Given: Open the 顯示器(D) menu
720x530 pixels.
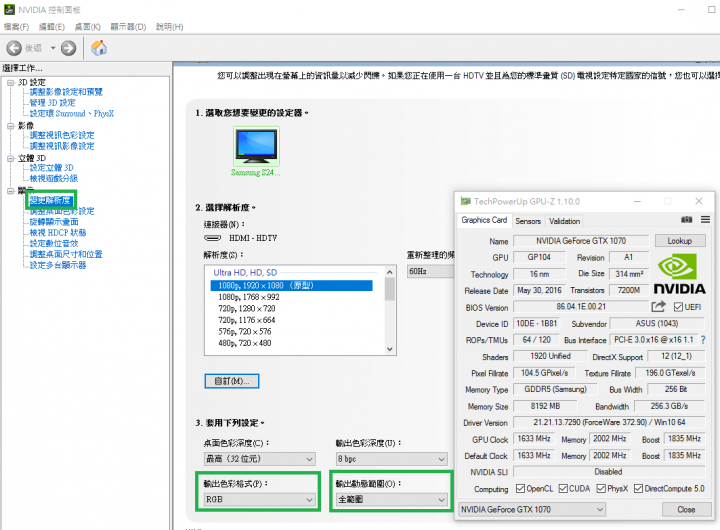Looking at the screenshot, I should pyautogui.click(x=128, y=27).
